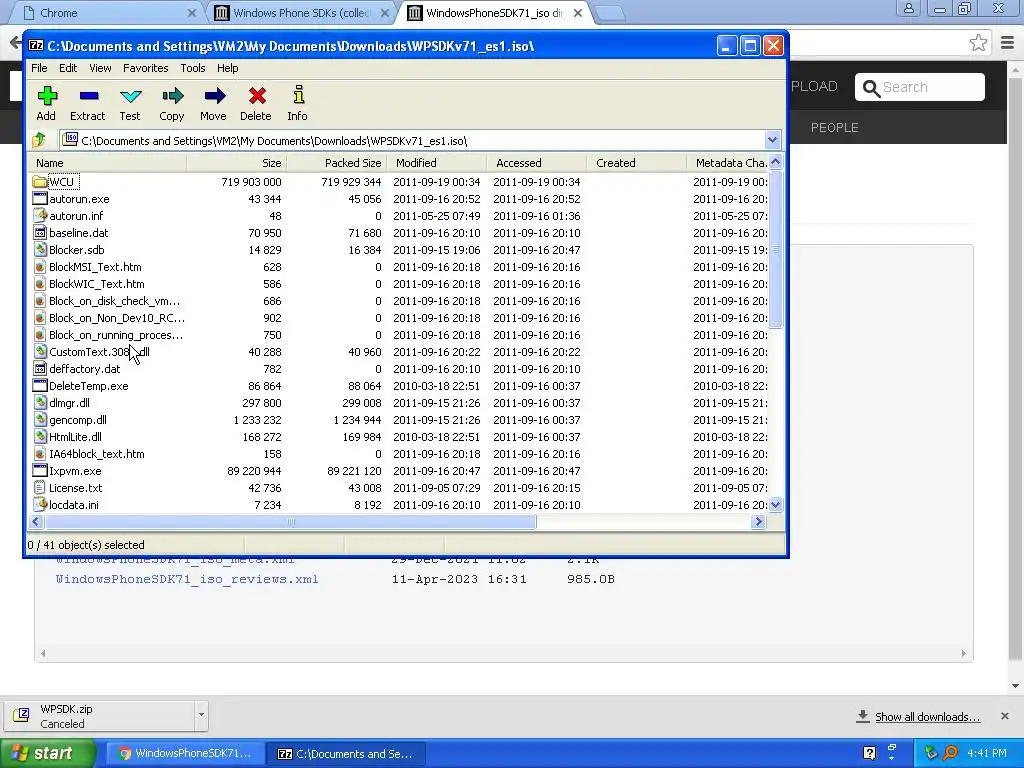Click the file list scroll down arrow
Viewport: 1024px width, 768px height.
pos(775,504)
